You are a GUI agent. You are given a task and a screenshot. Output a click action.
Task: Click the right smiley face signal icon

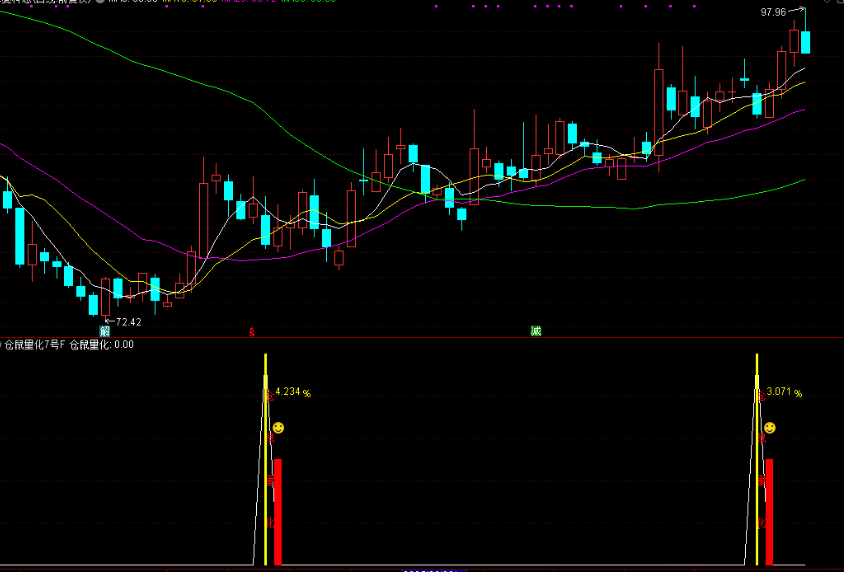pos(770,427)
